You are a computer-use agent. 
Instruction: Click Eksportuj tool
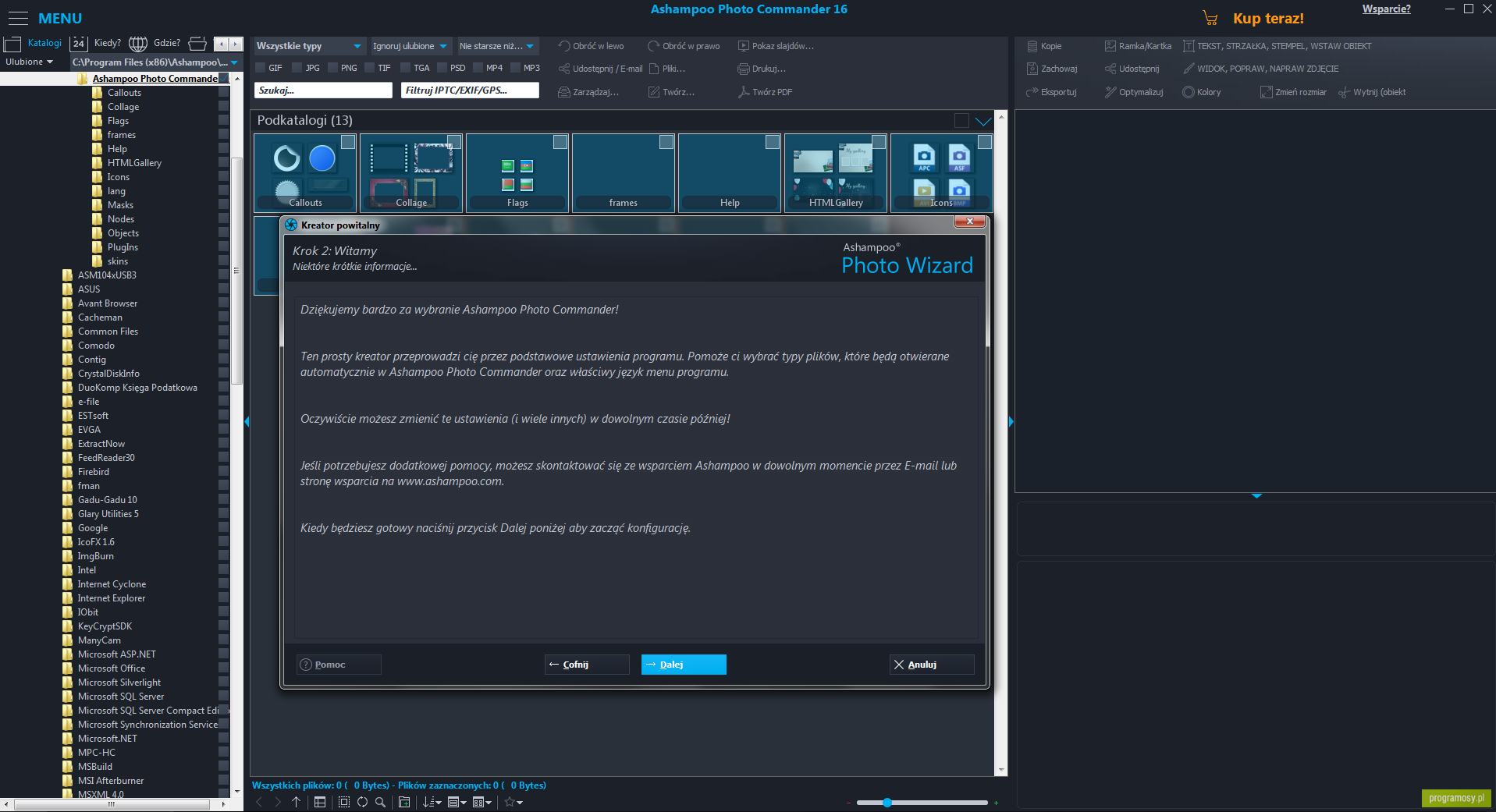coord(1052,92)
